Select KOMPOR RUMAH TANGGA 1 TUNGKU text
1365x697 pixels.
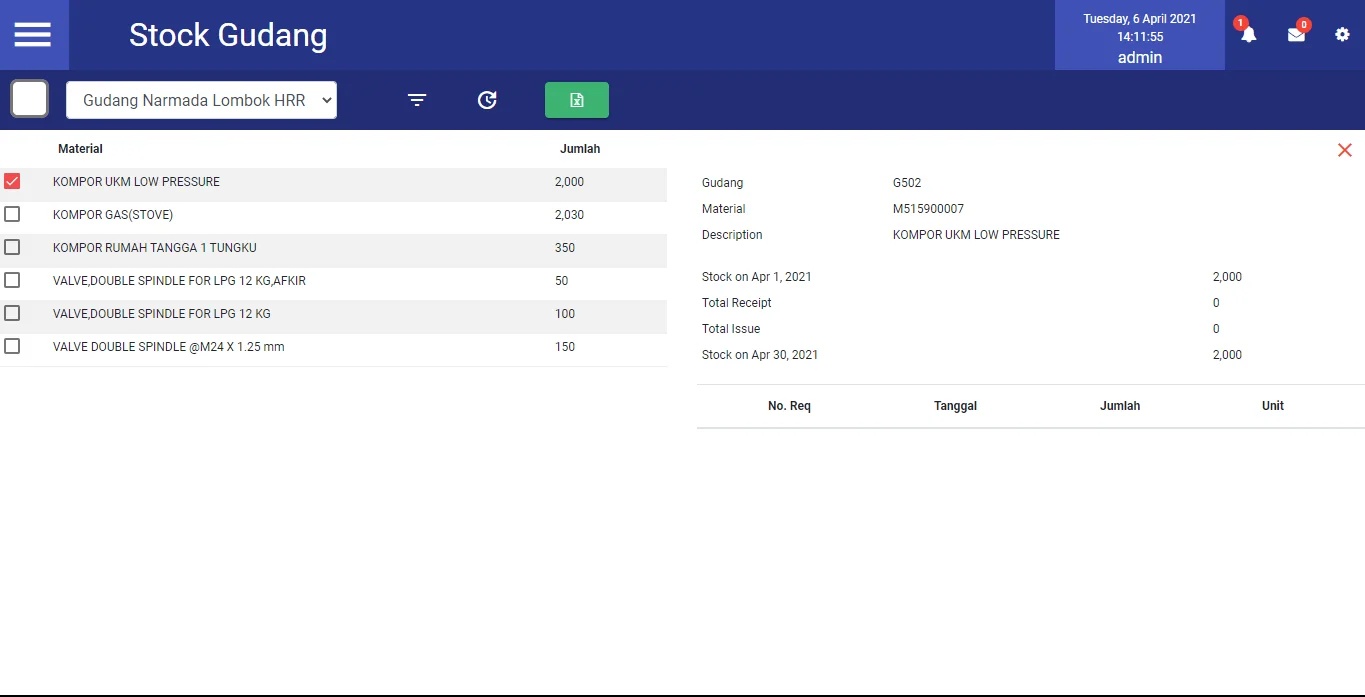coord(155,248)
